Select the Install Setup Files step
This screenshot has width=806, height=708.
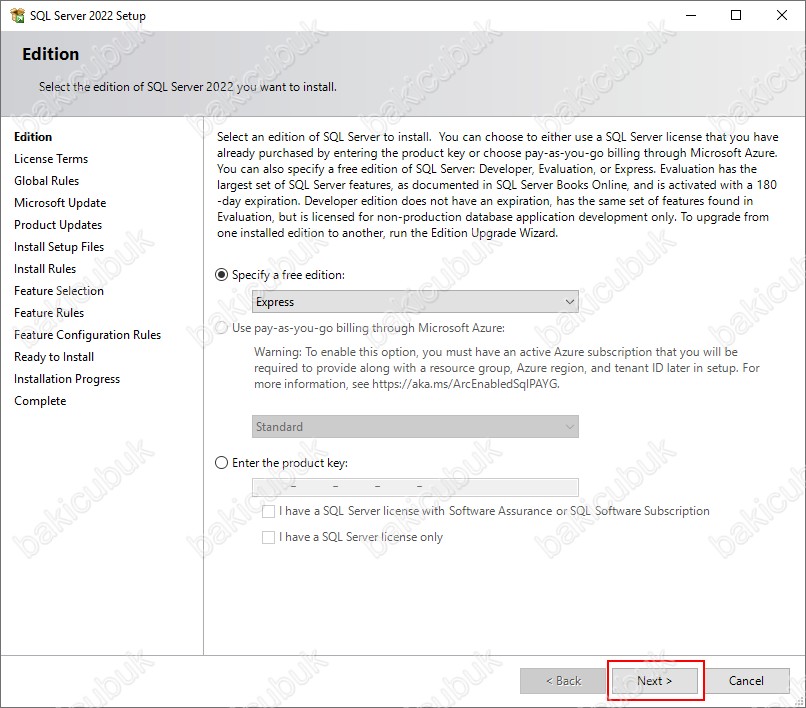tap(59, 247)
